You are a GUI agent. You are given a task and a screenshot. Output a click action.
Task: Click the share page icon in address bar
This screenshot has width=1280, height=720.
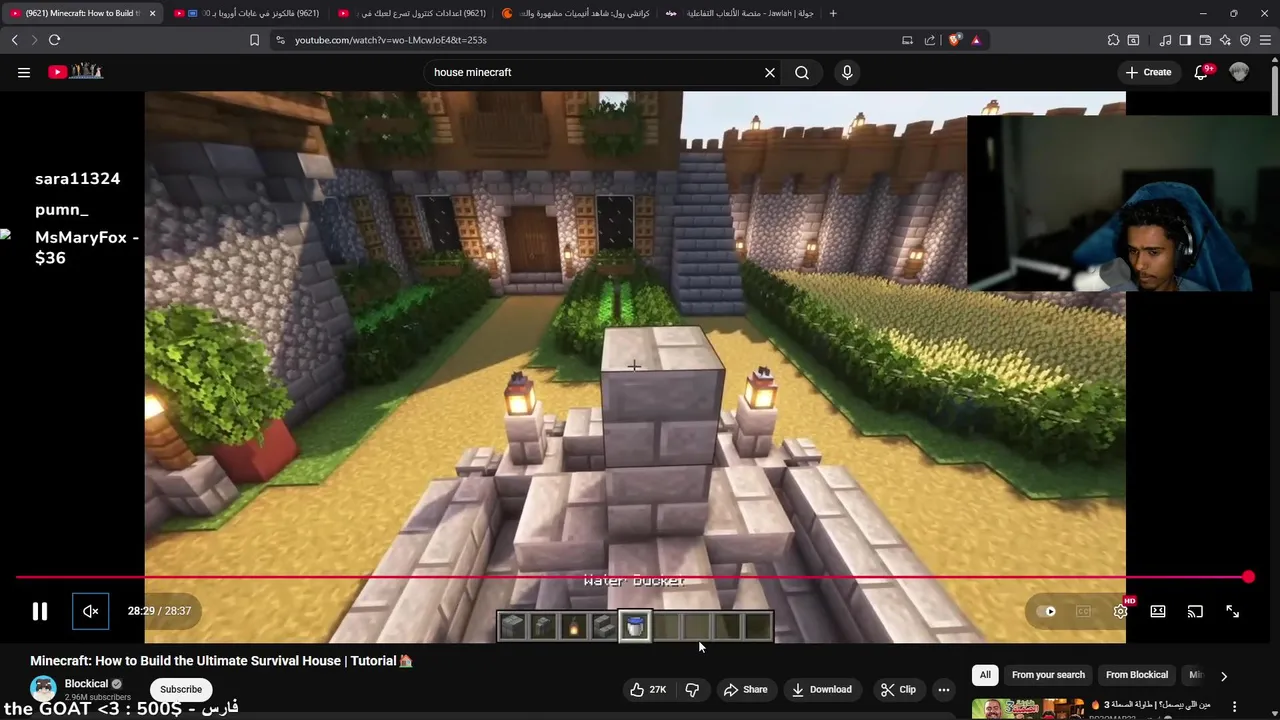point(930,40)
